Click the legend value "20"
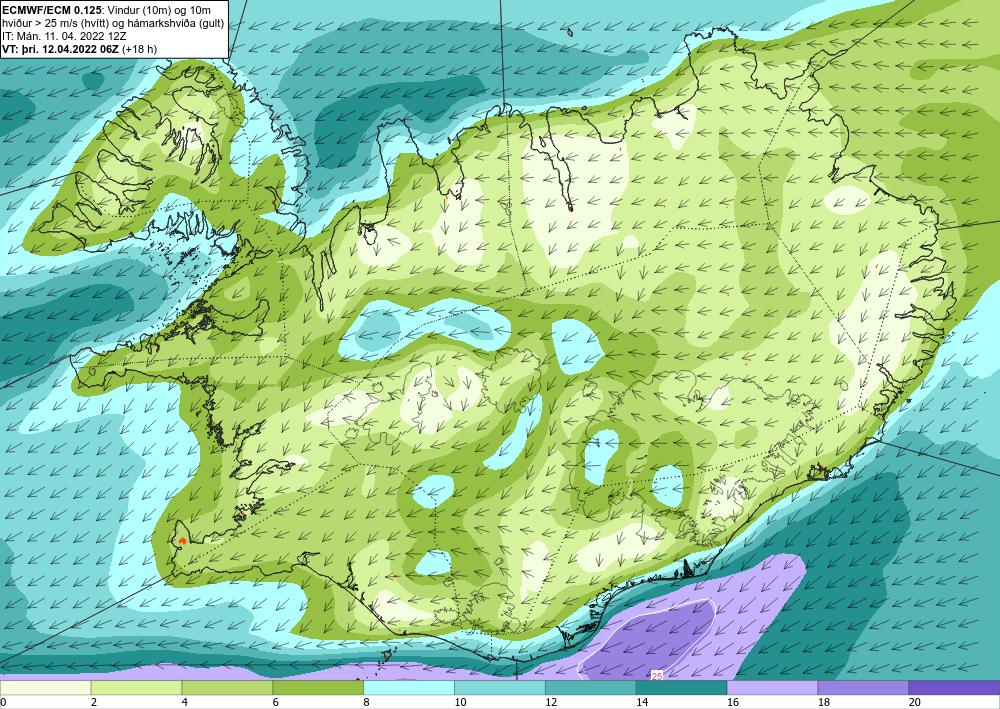The image size is (1000, 709). point(915,703)
